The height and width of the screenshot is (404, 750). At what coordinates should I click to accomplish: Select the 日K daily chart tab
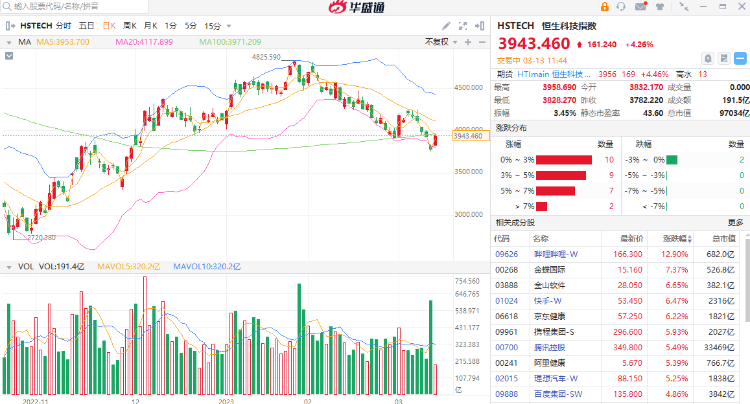[109, 26]
